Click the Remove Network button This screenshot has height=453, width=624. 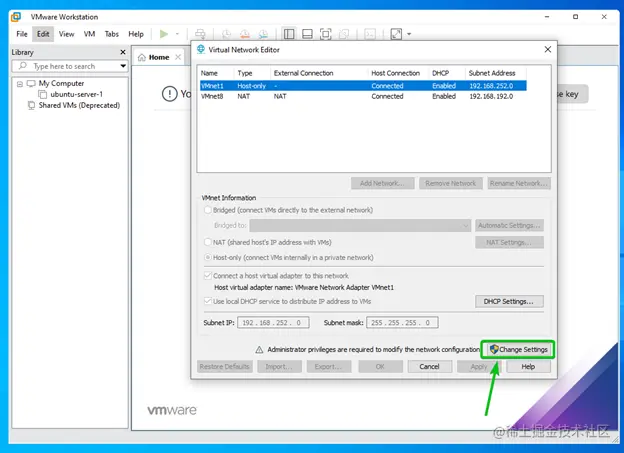(x=450, y=184)
